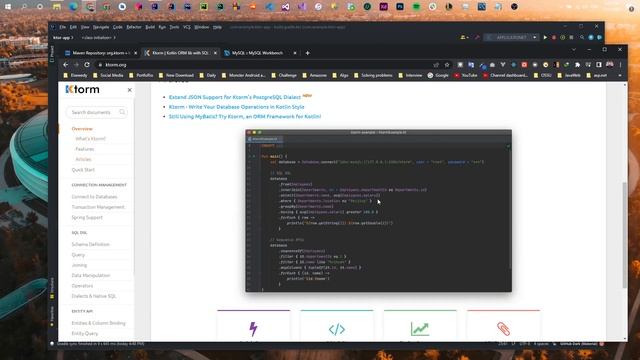Open IntelliJ Tools menu
This screenshot has width=640, height=360.
[174, 27]
